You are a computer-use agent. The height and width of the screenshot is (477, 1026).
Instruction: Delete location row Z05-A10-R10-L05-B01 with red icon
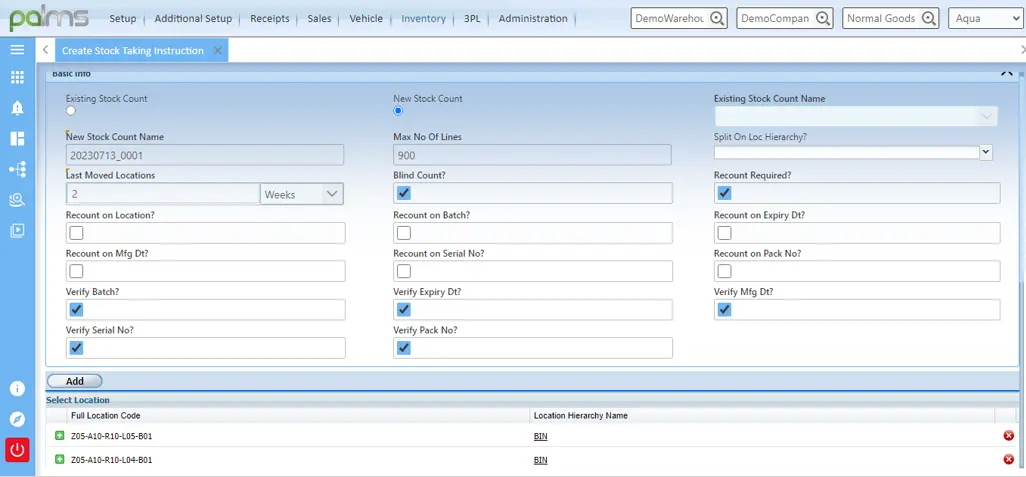(x=1008, y=436)
